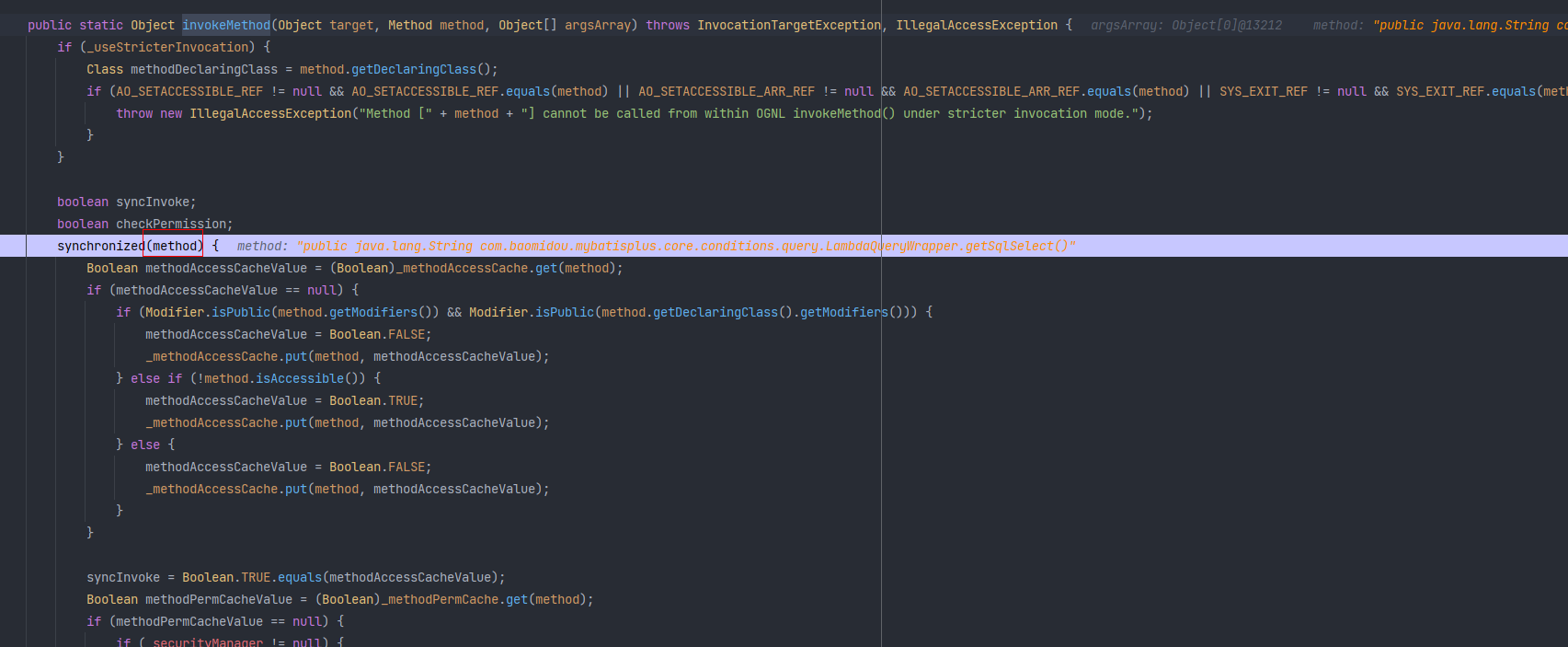Image resolution: width=1568 pixels, height=647 pixels.
Task: Click the inline LambdaQueryWrapper.getSqlSelect debug value hint
Action: coord(685,246)
